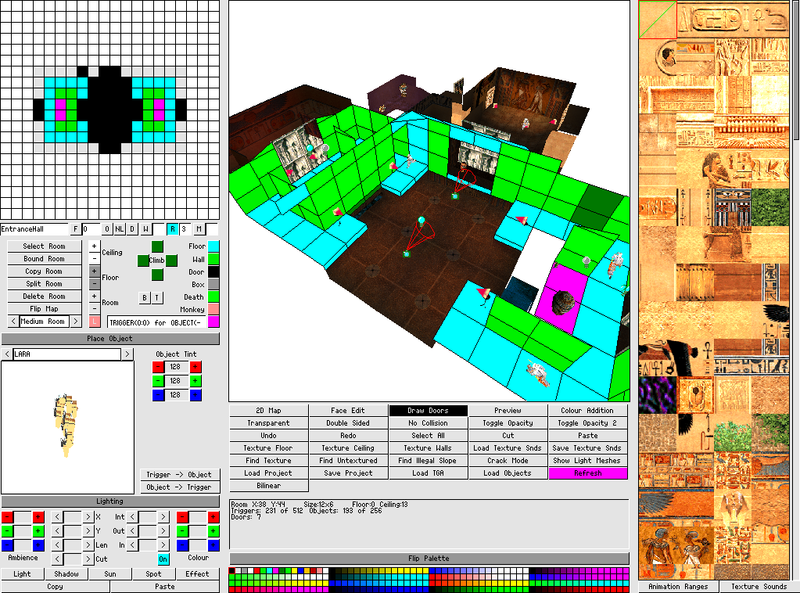Pick the pink Monkey colour swatch
800x593 pixels.
click(x=213, y=309)
